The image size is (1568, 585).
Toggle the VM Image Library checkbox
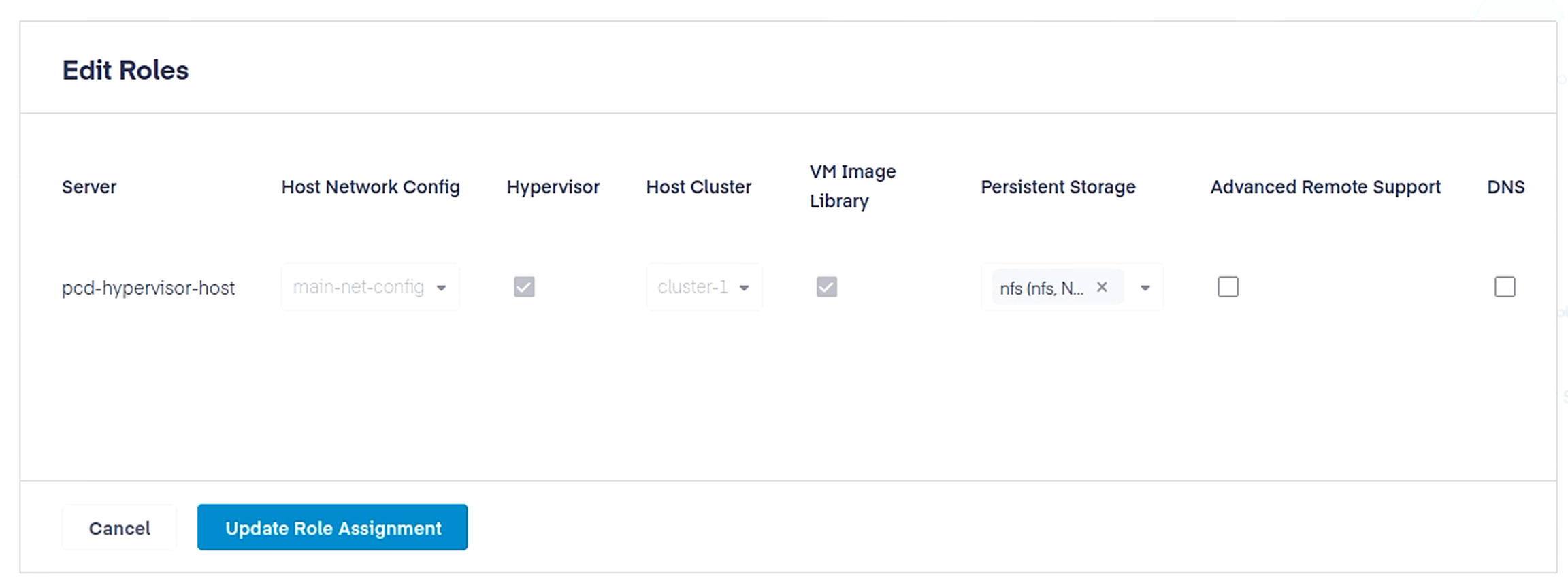826,287
